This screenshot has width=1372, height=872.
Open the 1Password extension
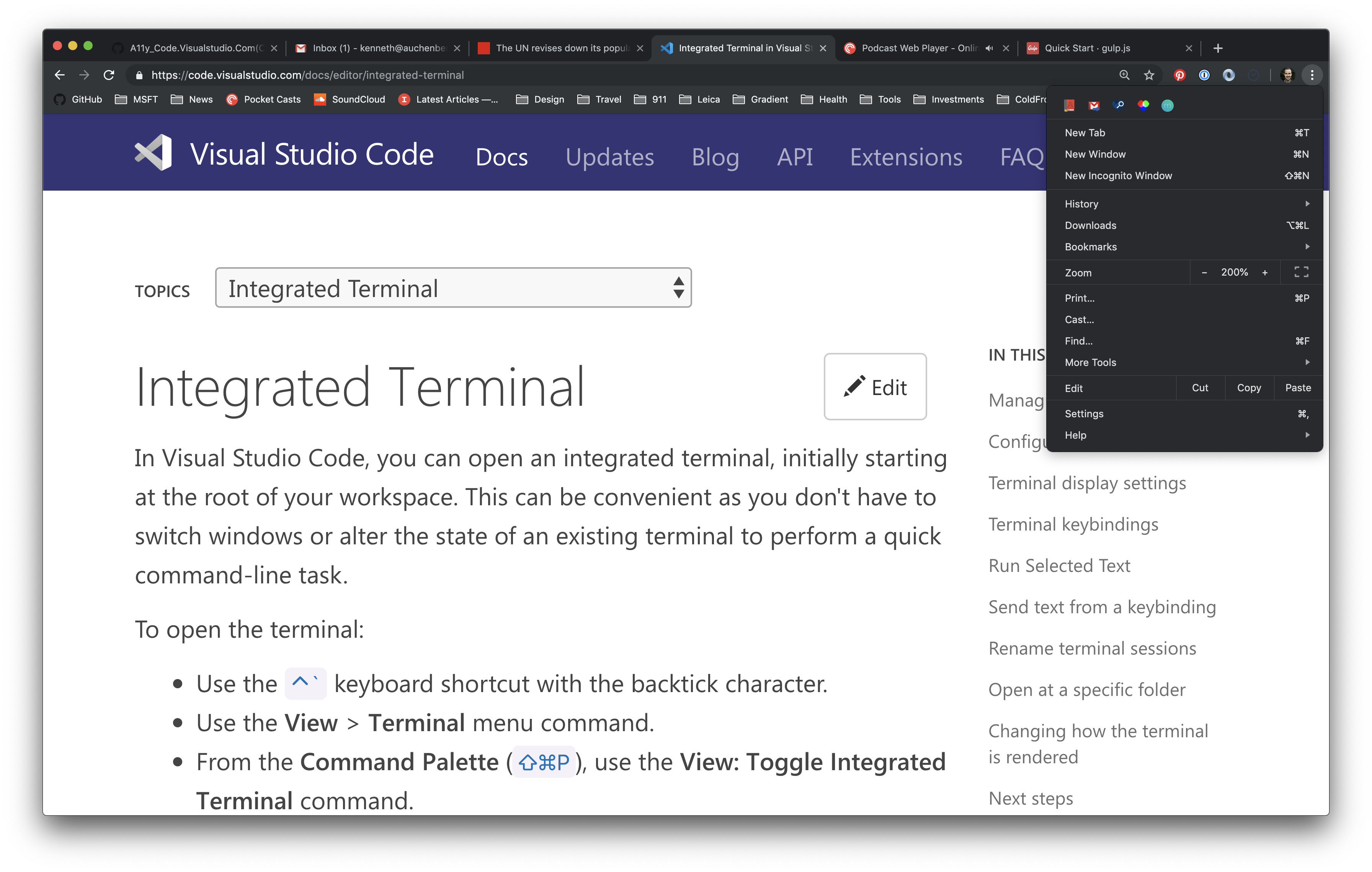pos(1204,75)
